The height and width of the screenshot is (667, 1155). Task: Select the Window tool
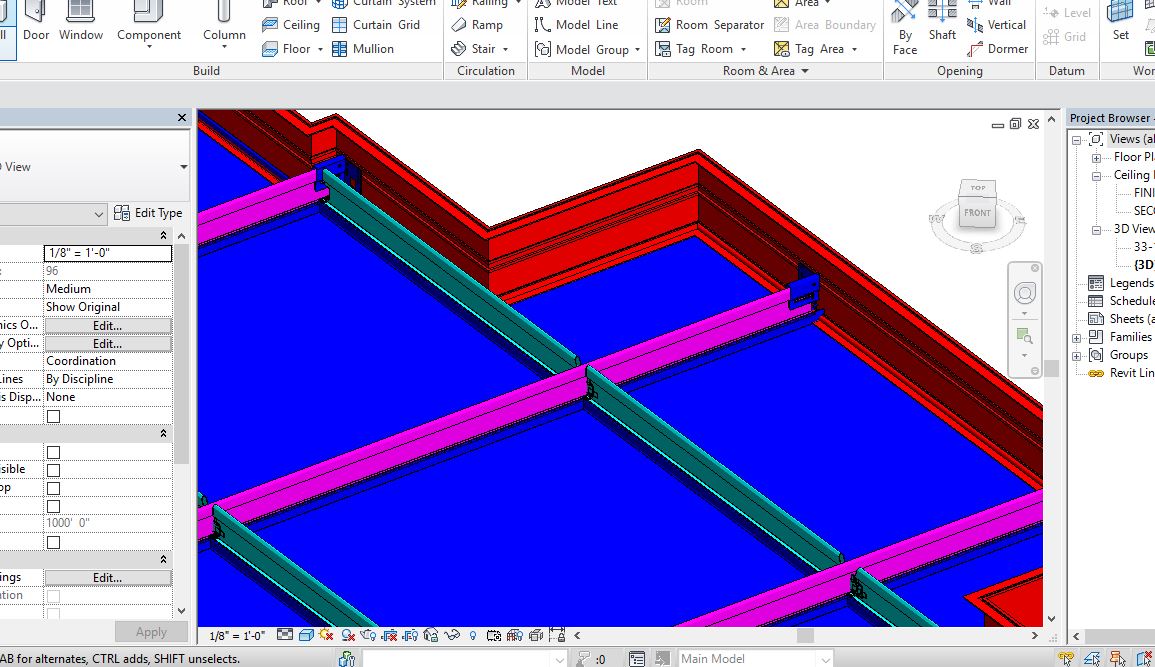pyautogui.click(x=81, y=22)
